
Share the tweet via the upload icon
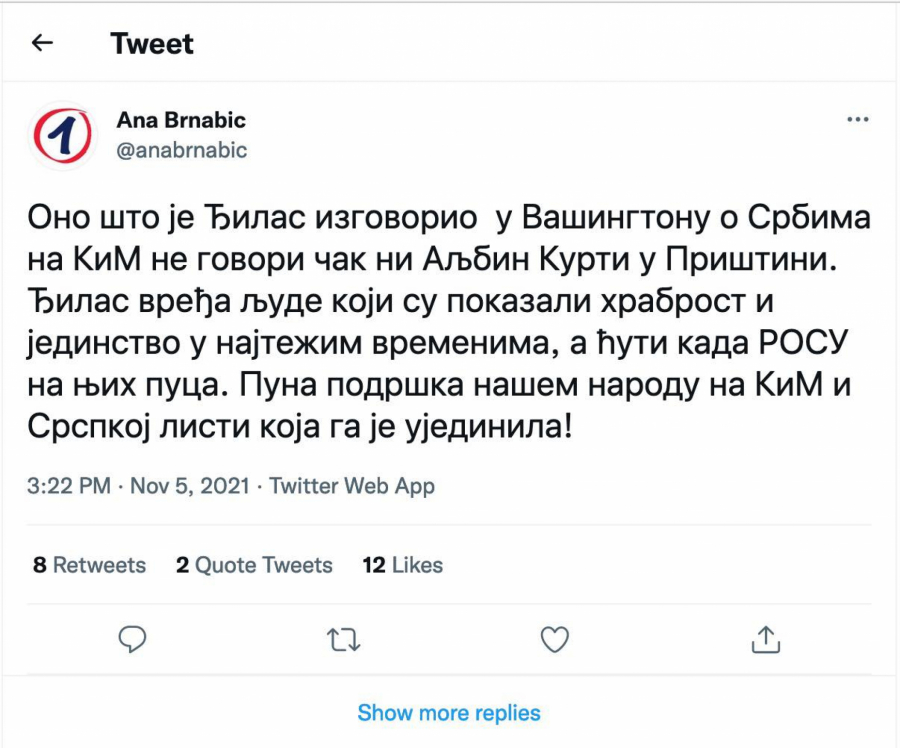[764, 639]
